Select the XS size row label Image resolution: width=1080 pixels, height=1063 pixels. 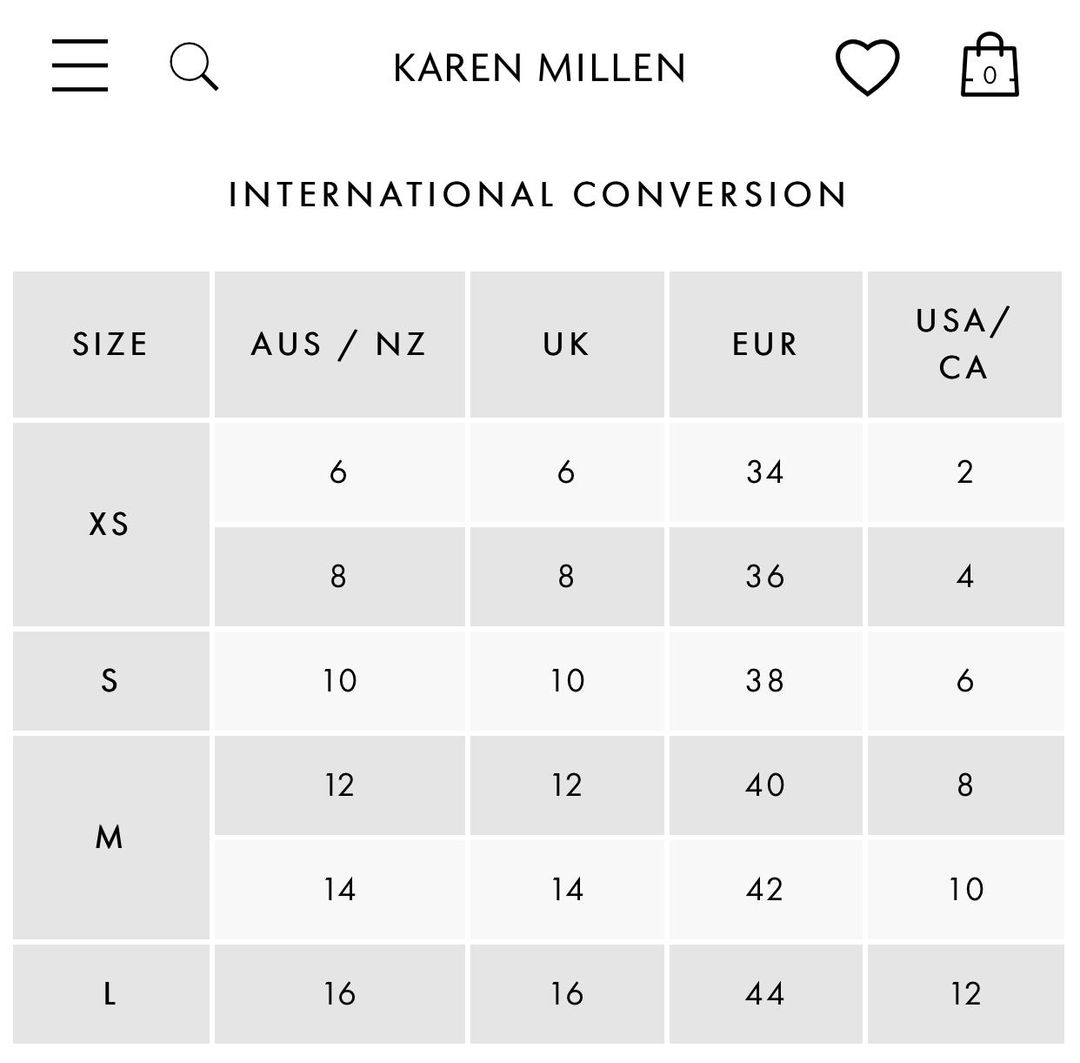click(x=110, y=524)
